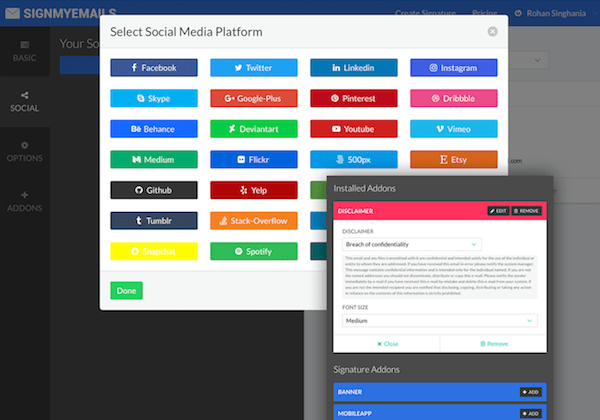Confirm selection with the Done button

point(126,291)
